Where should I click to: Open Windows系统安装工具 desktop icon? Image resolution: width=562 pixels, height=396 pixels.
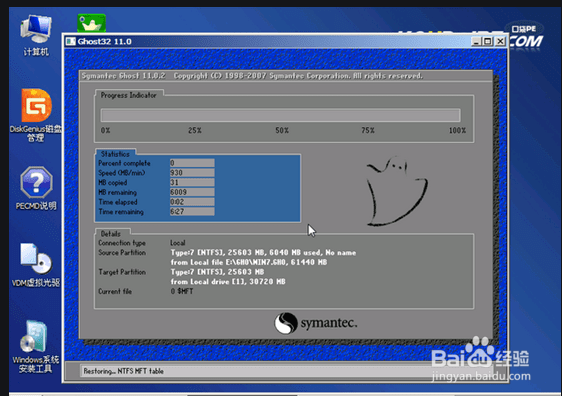[36, 347]
